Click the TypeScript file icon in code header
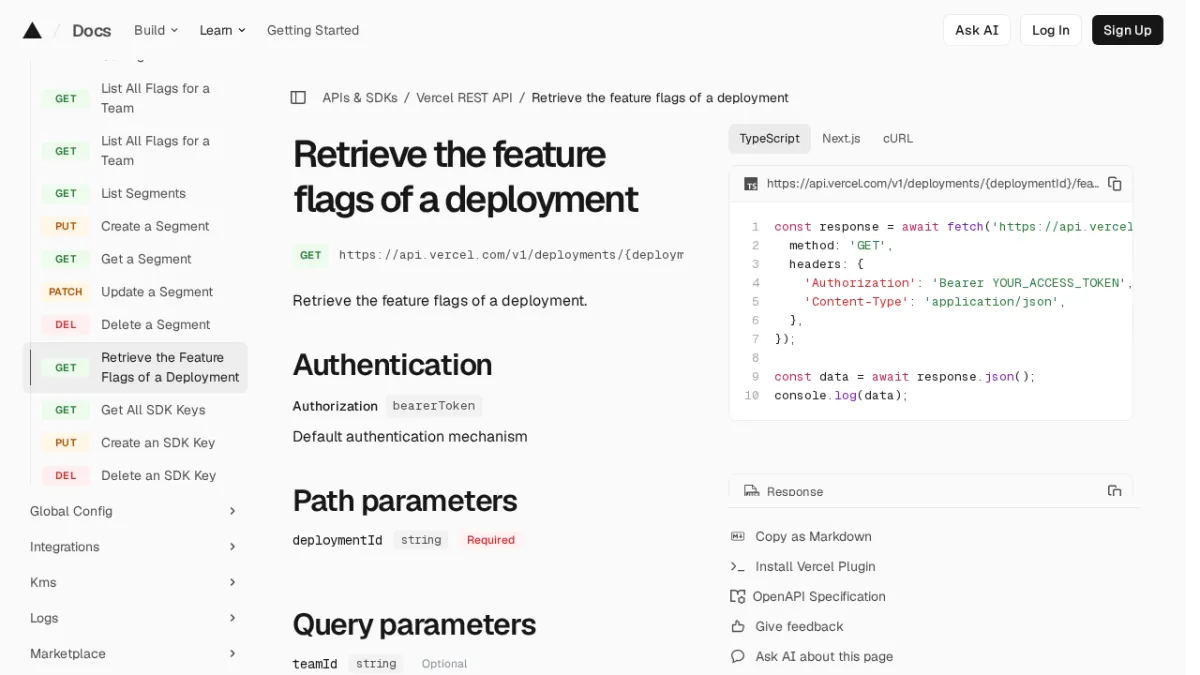This screenshot has height=675, width=1200. point(751,184)
